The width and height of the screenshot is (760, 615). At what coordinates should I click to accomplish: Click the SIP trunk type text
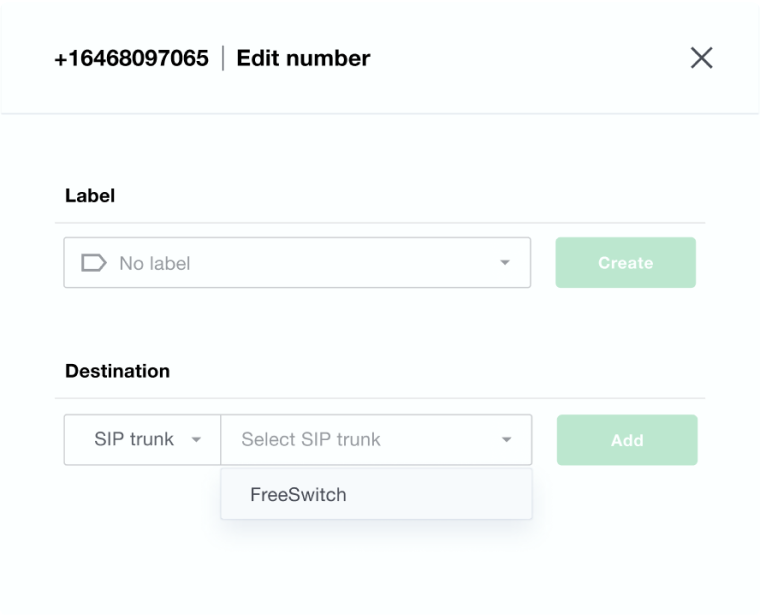134,439
